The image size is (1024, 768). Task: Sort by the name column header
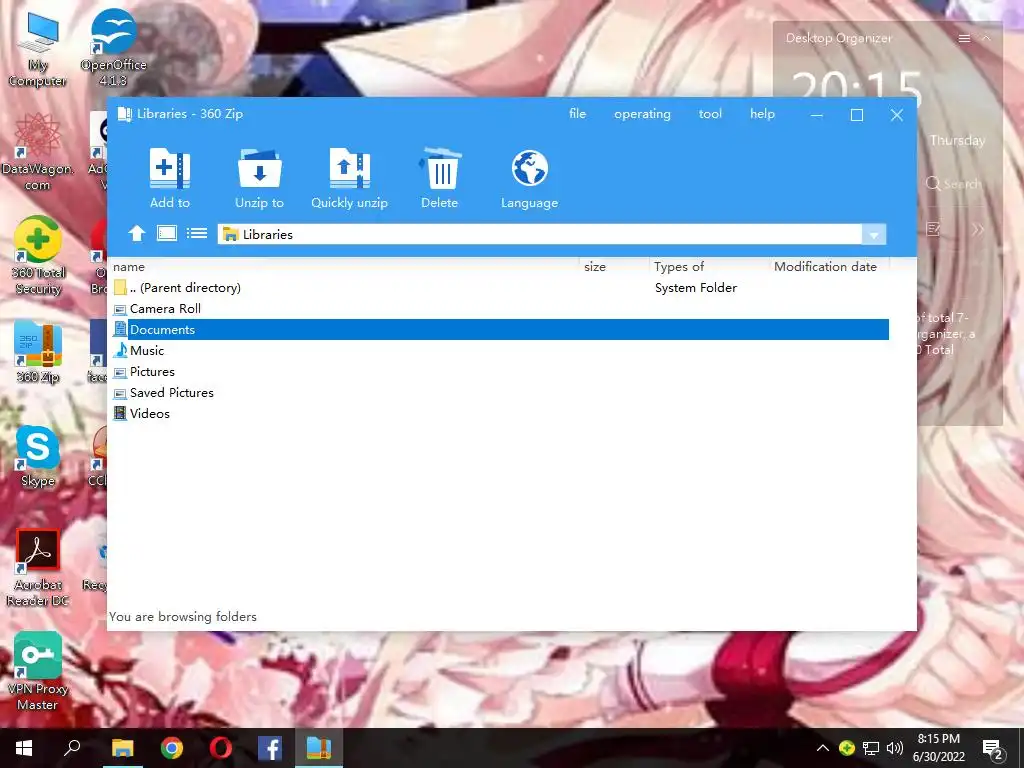pos(345,266)
